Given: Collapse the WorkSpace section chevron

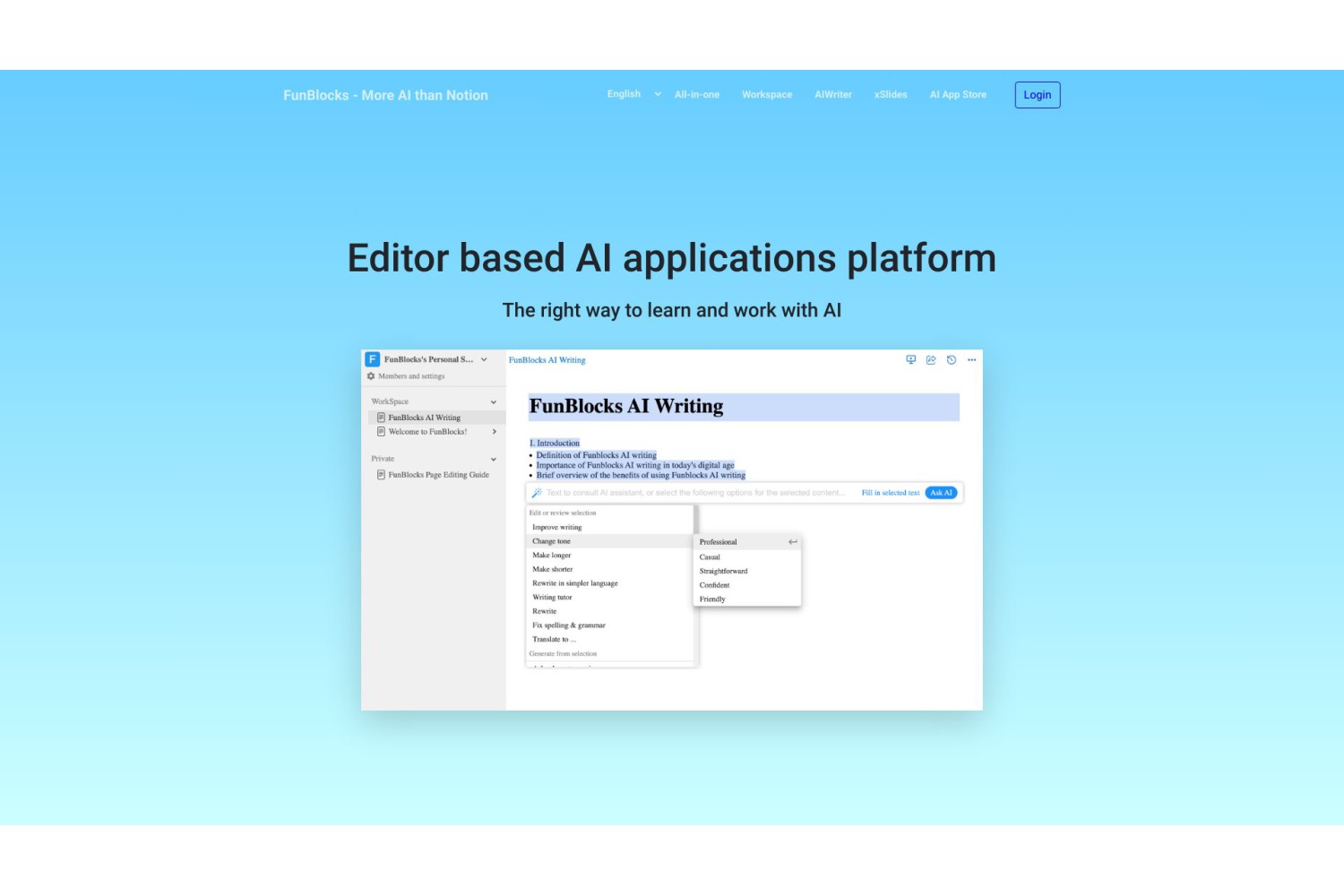Looking at the screenshot, I should click(493, 402).
